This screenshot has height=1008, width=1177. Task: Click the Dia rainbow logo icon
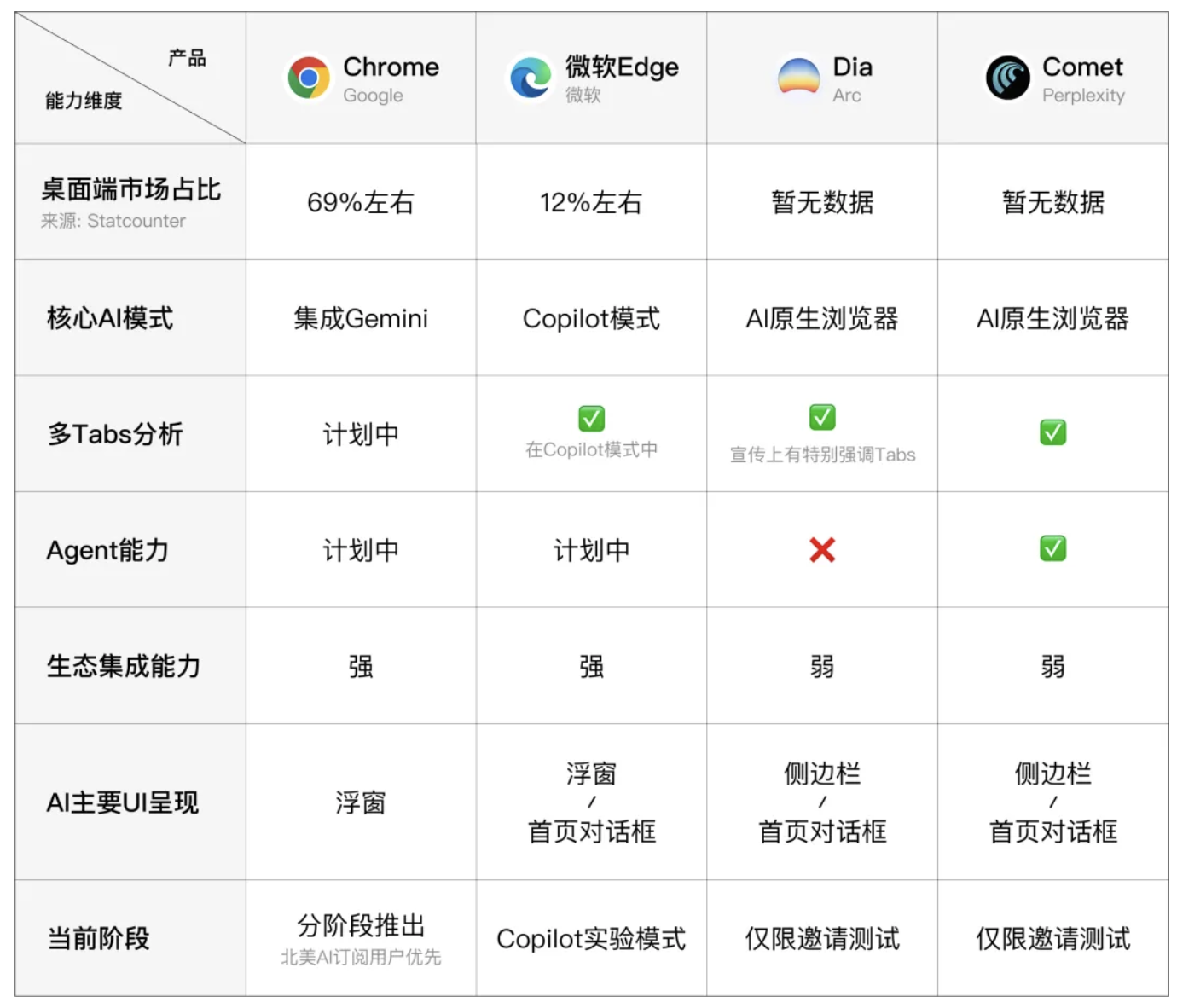click(799, 76)
